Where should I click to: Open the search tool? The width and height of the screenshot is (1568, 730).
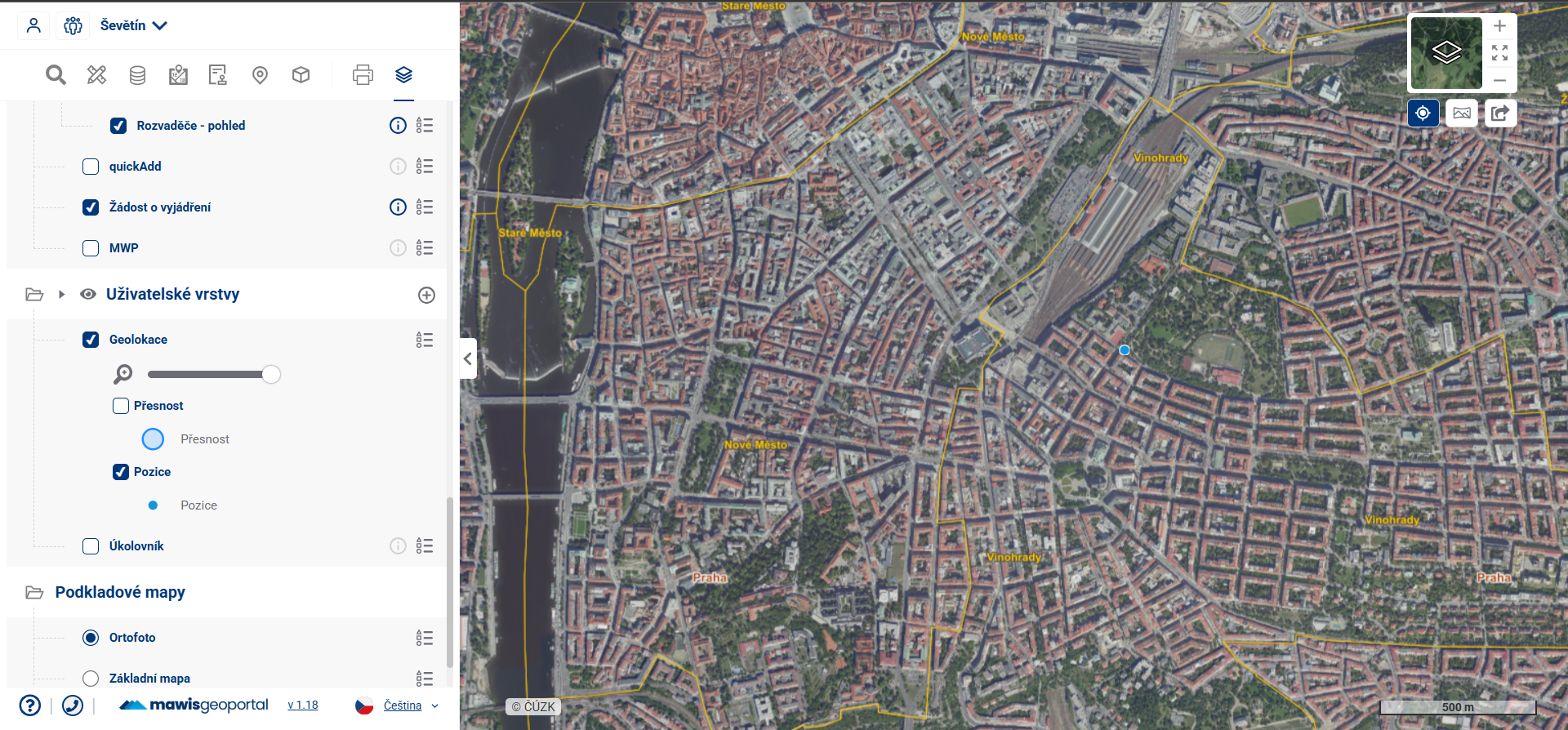tap(56, 75)
